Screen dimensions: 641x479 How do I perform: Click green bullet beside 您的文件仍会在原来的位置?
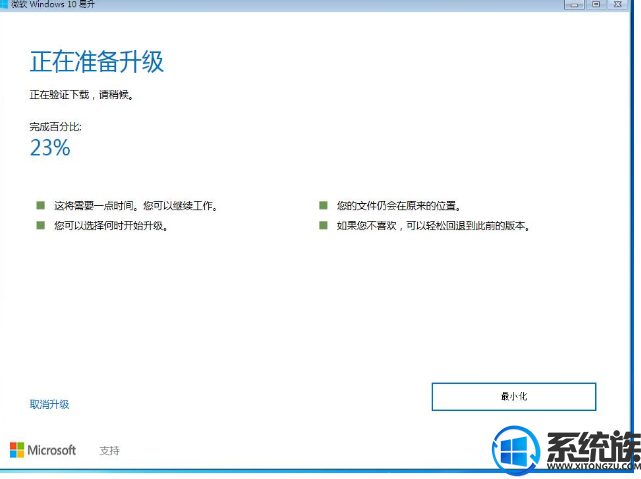coord(323,205)
